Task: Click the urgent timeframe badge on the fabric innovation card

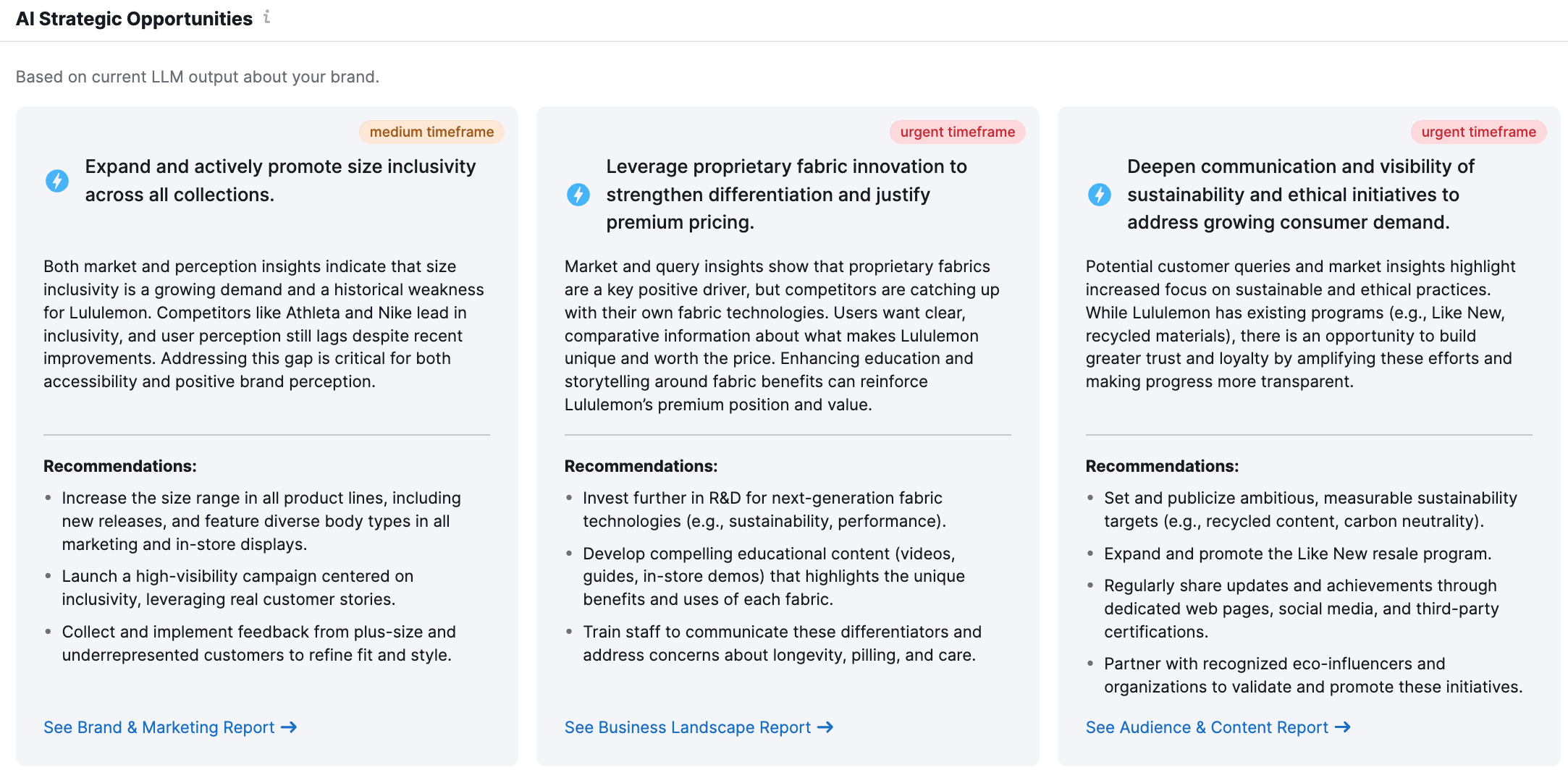Action: [957, 132]
